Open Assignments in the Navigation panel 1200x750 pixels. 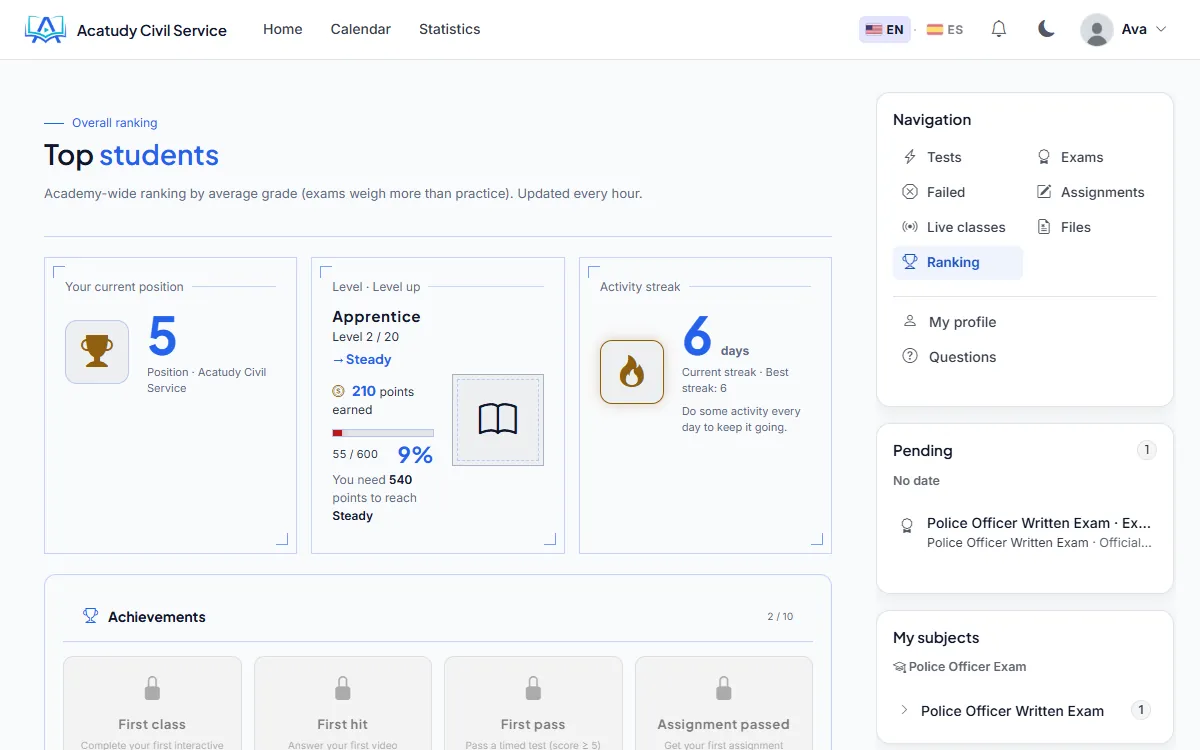pos(1092,192)
